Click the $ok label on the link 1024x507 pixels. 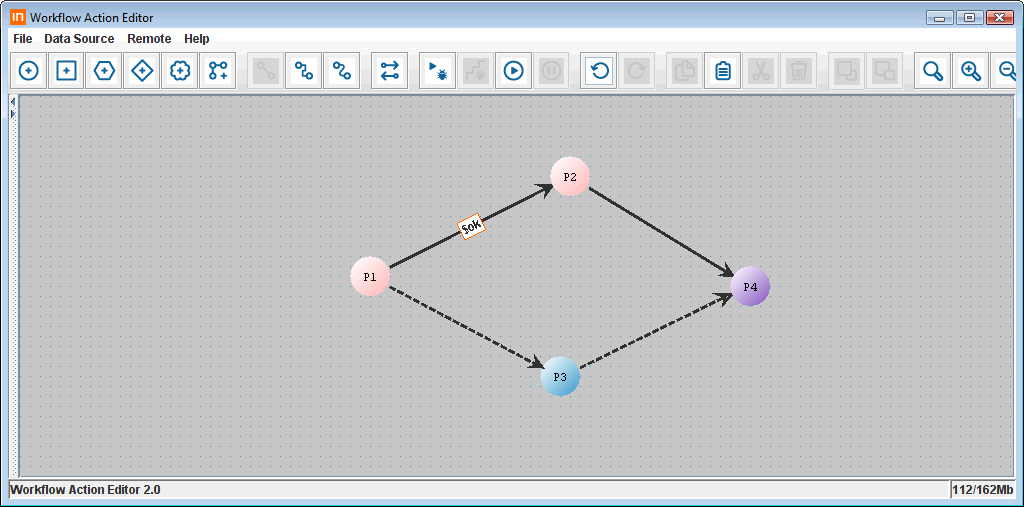coord(471,227)
